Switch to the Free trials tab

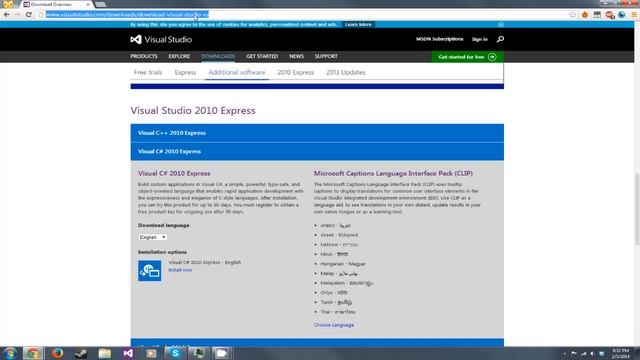tap(148, 72)
